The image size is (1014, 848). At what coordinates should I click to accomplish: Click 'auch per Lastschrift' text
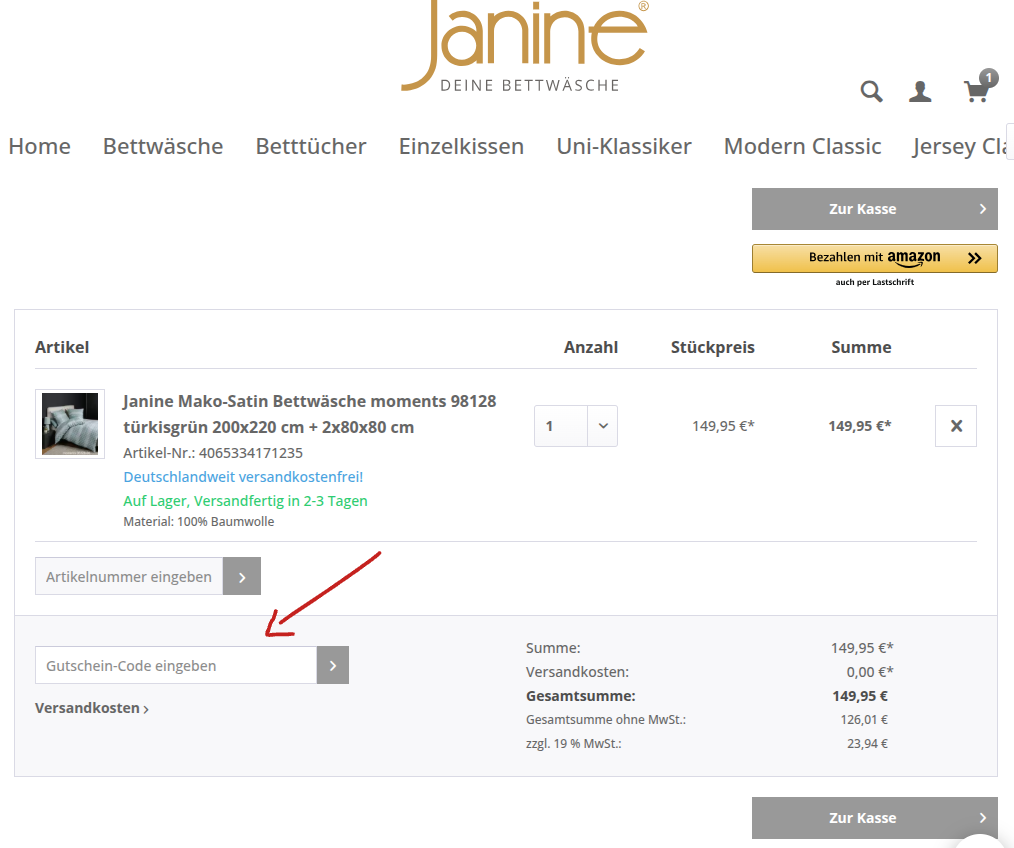point(874,282)
